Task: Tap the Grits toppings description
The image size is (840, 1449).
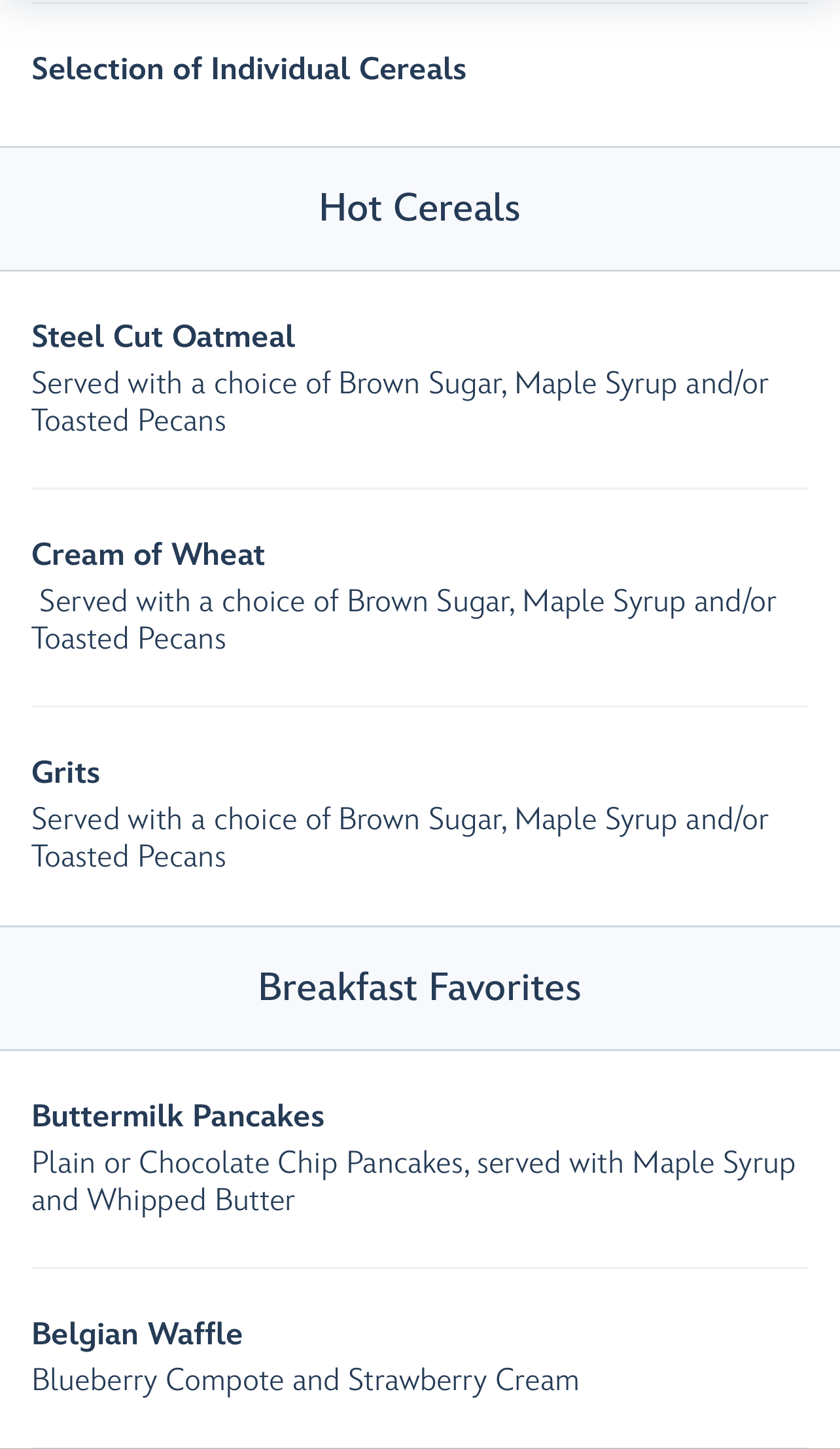Action: [x=400, y=837]
